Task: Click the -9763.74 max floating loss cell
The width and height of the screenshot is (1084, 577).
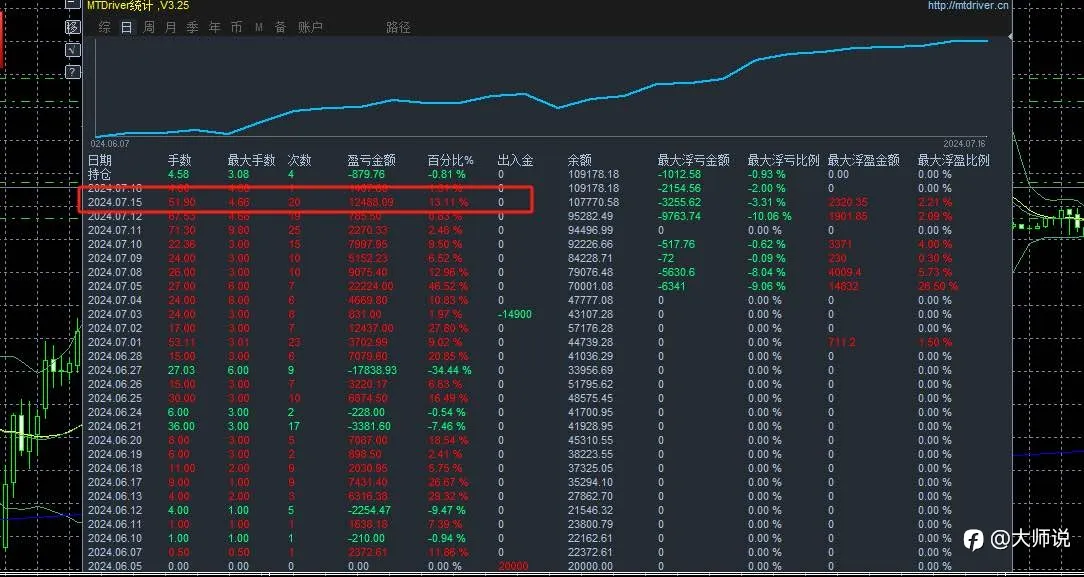Action: [x=679, y=216]
